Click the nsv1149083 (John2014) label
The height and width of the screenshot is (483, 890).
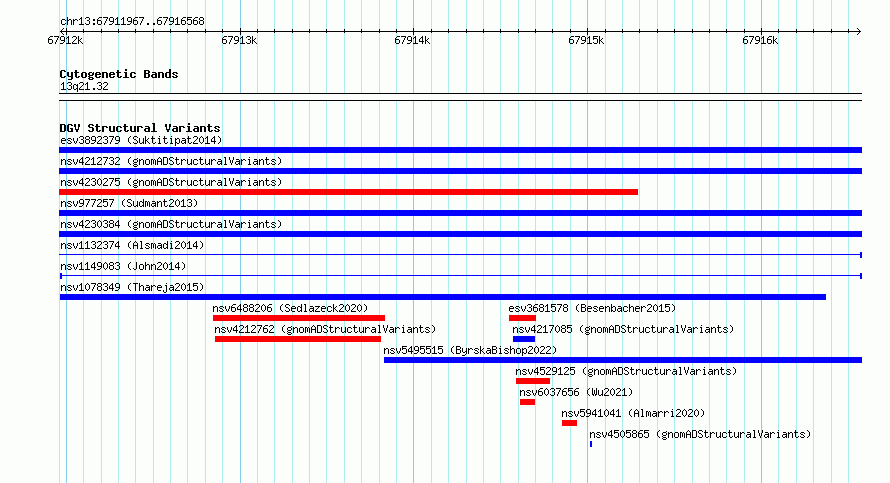coord(123,266)
